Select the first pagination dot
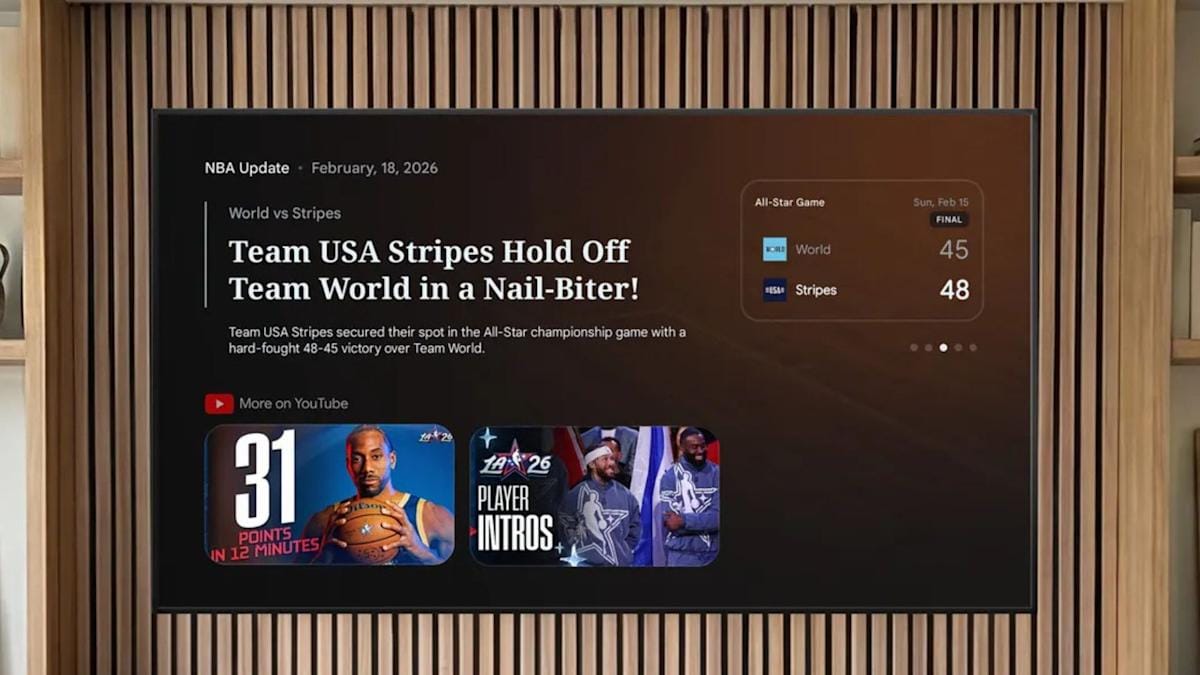1200x675 pixels. point(913,347)
